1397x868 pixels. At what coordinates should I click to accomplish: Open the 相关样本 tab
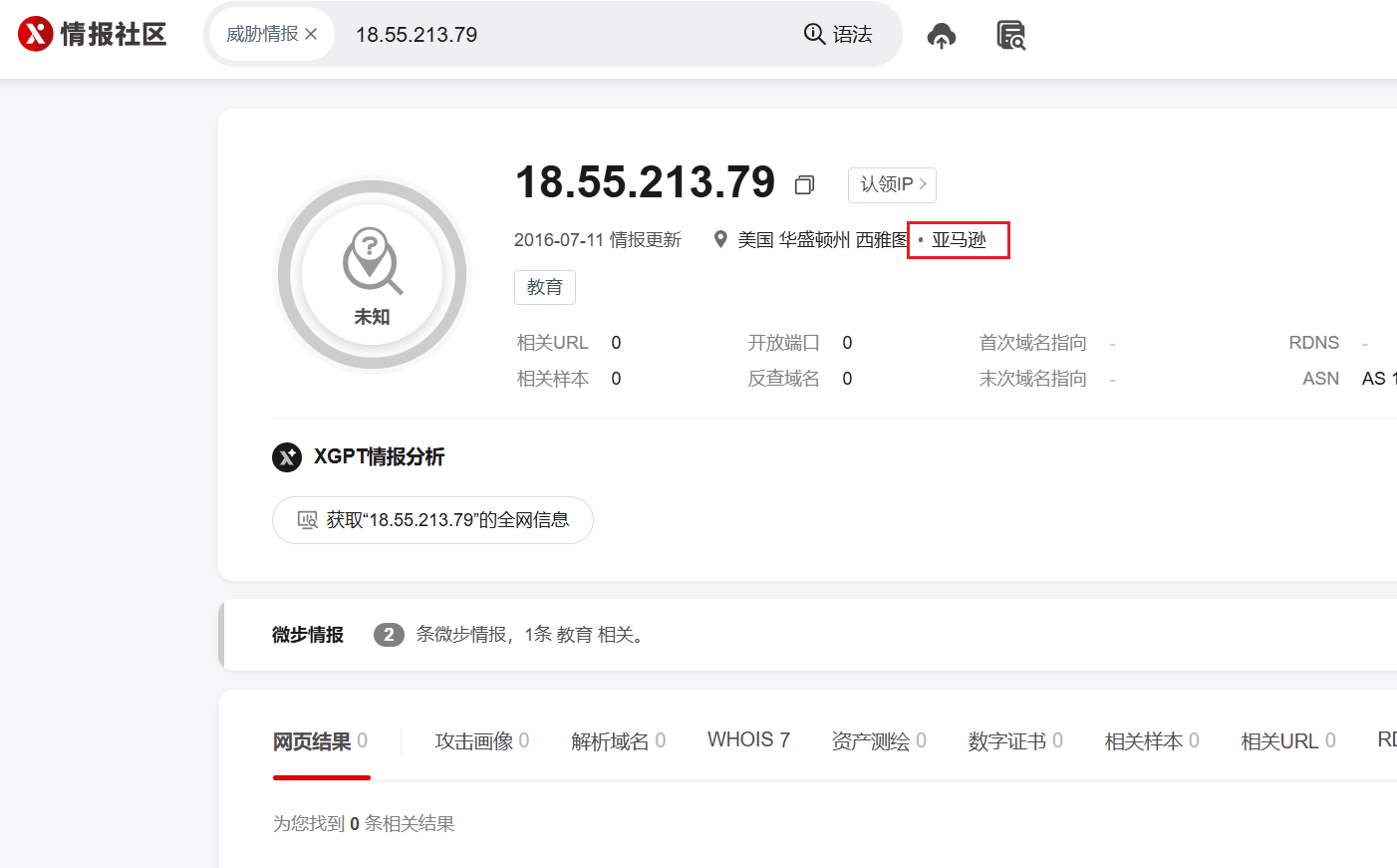coord(1152,740)
